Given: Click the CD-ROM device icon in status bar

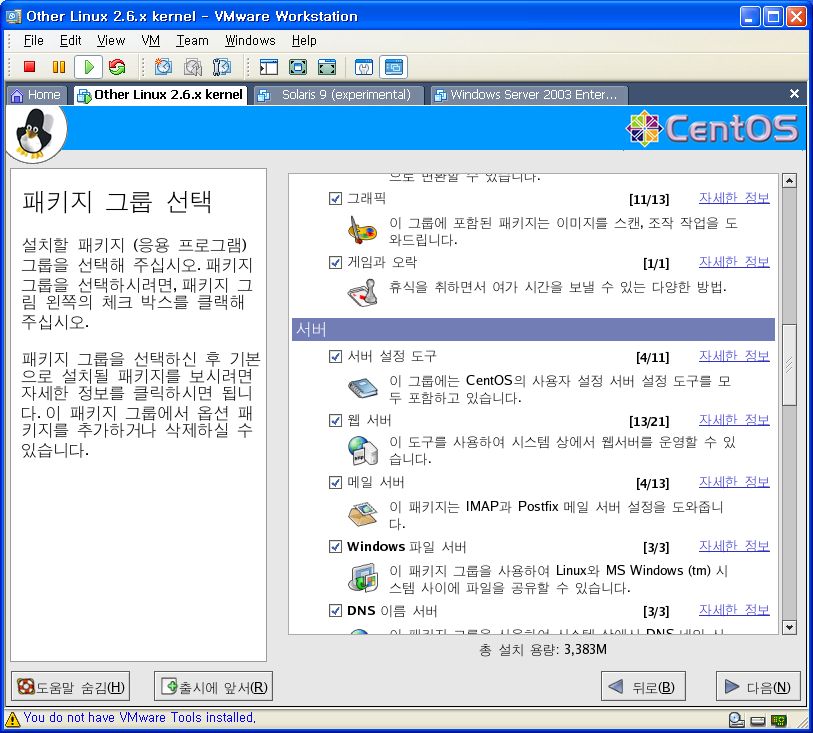Looking at the screenshot, I should 737,719.
